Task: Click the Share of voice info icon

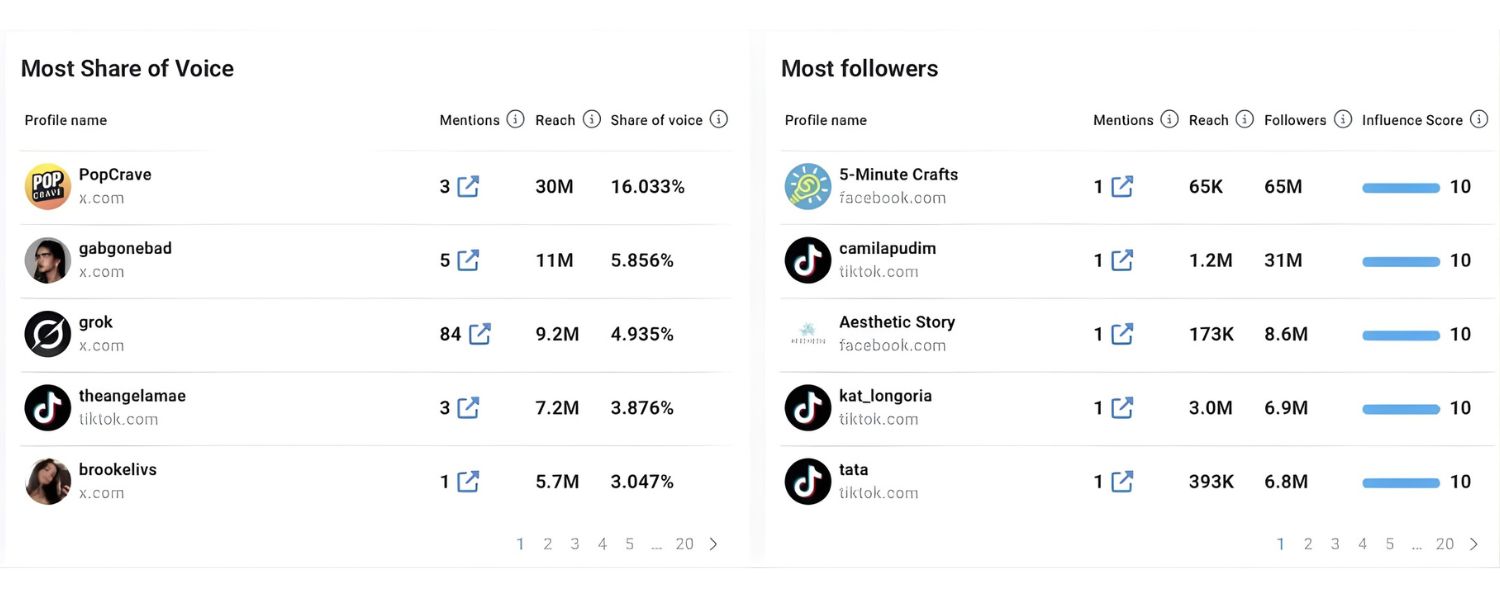Action: click(718, 119)
